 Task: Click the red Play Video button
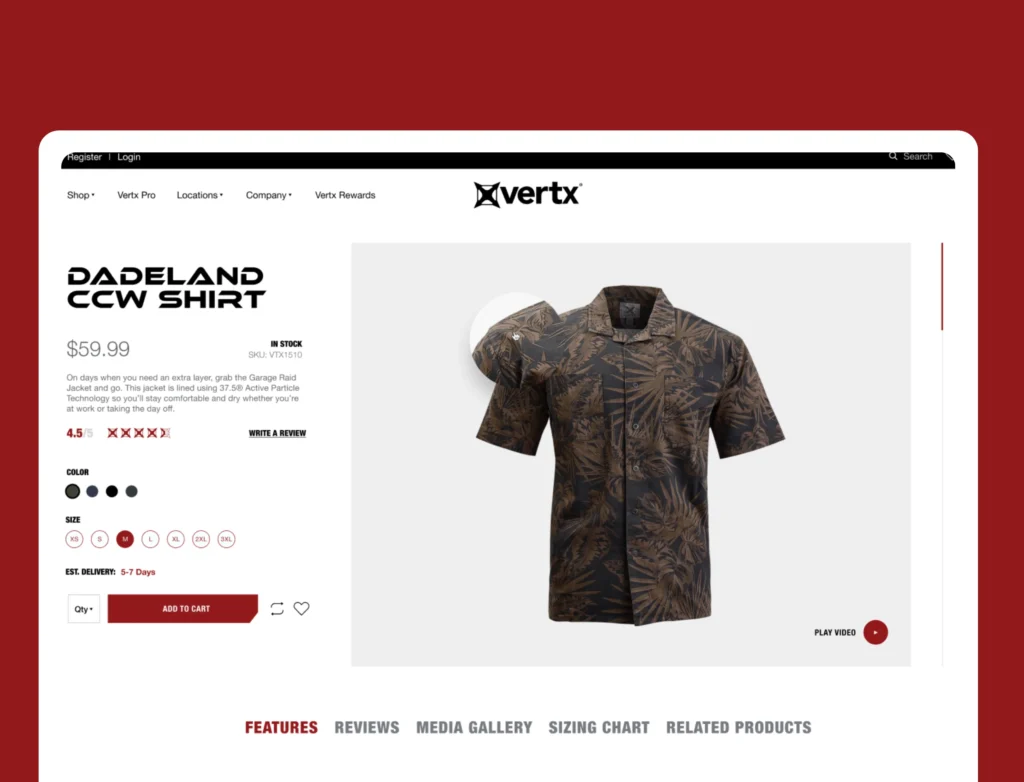875,632
